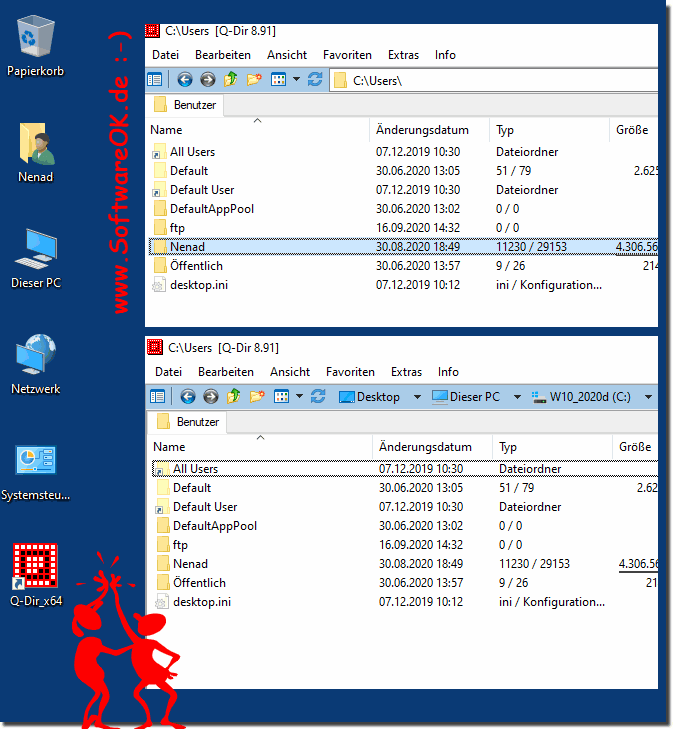Open the Papierkorb desktop icon
673x729 pixels.
coord(36,46)
